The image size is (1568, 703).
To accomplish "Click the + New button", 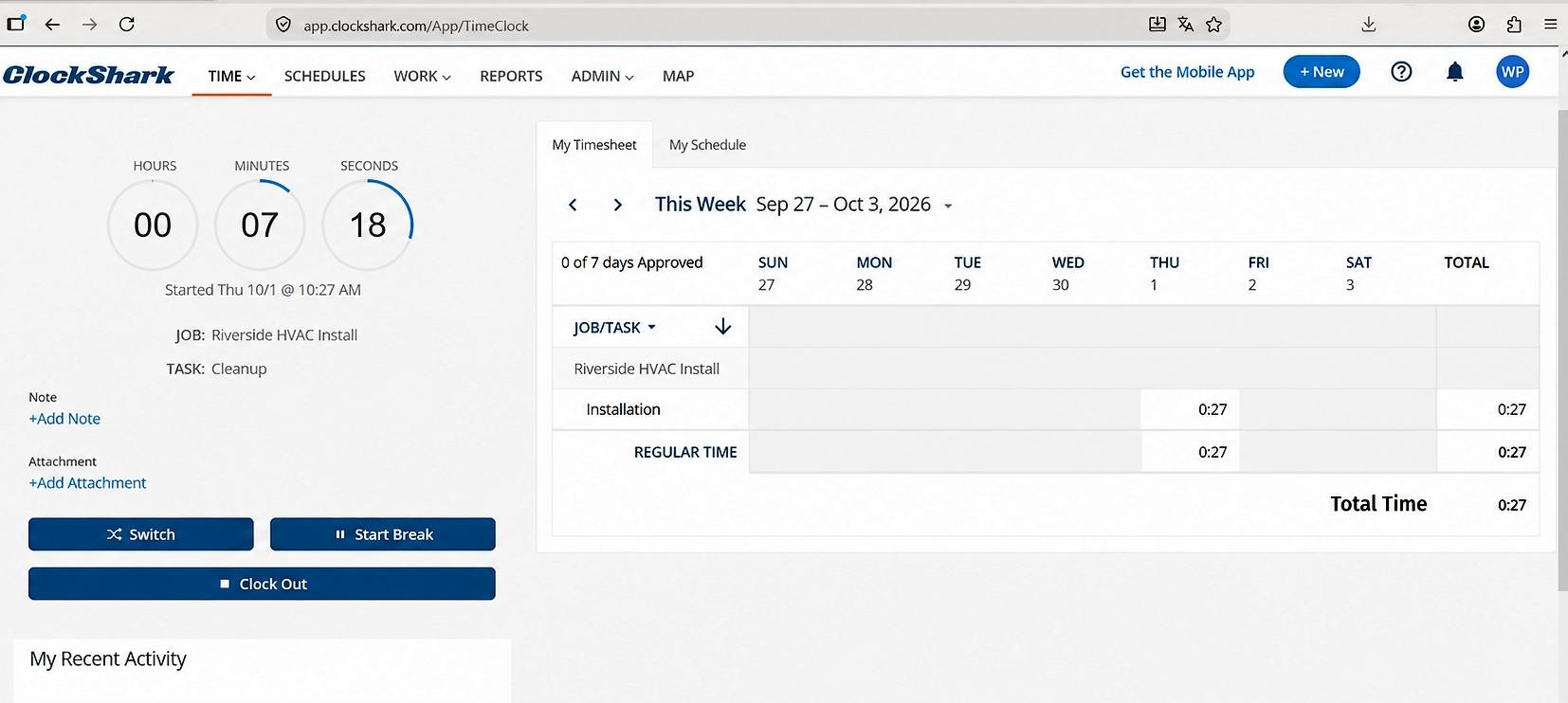I will 1322,72.
